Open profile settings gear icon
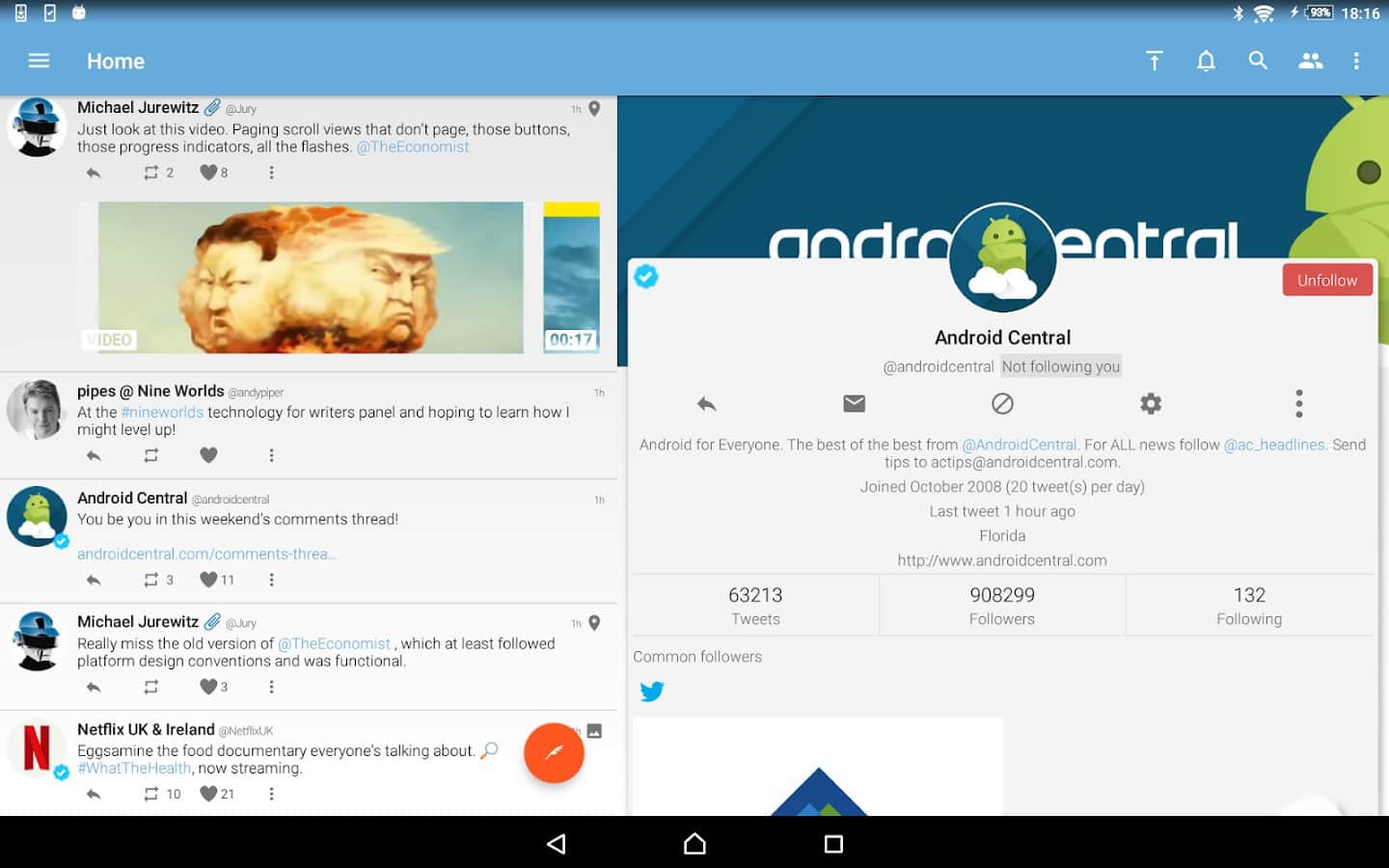Viewport: 1389px width, 868px height. (x=1151, y=403)
